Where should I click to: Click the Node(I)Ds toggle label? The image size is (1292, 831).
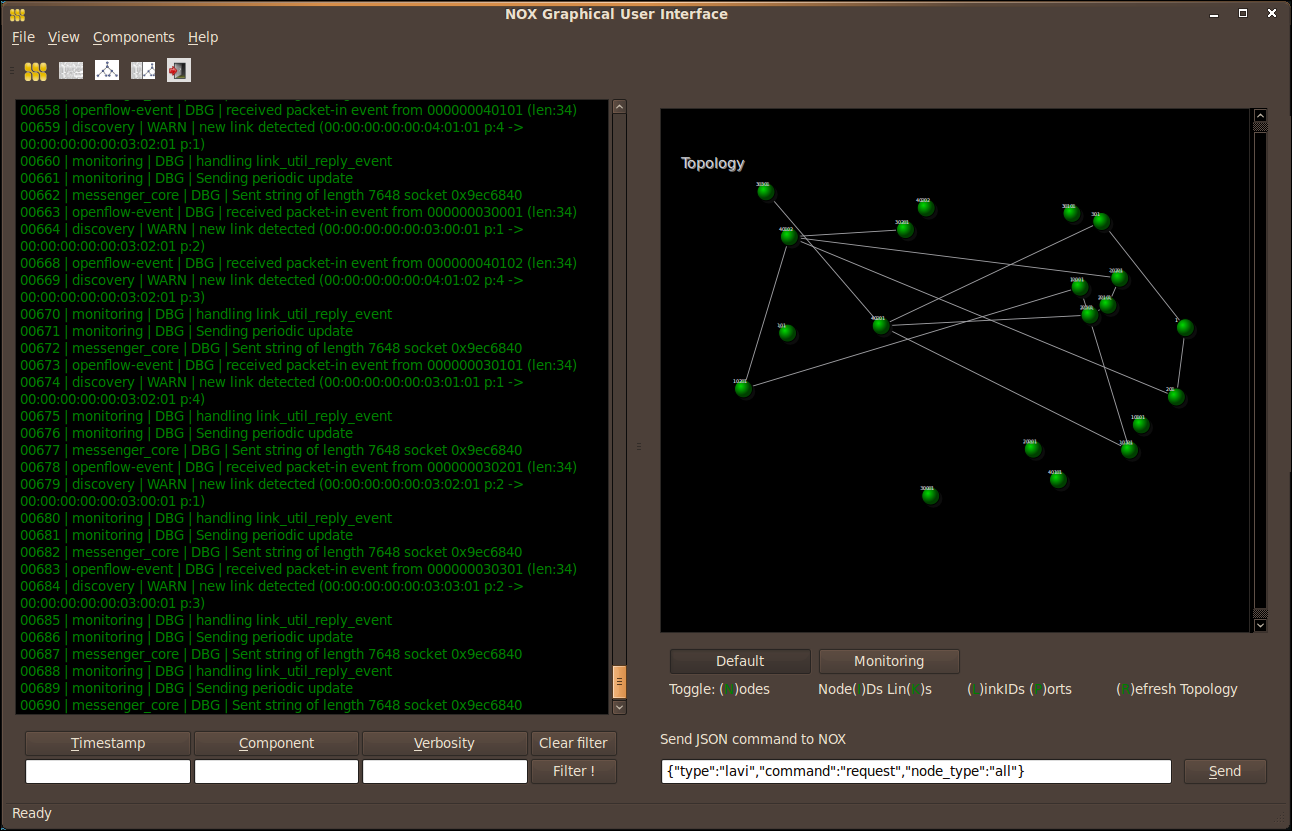click(x=850, y=689)
